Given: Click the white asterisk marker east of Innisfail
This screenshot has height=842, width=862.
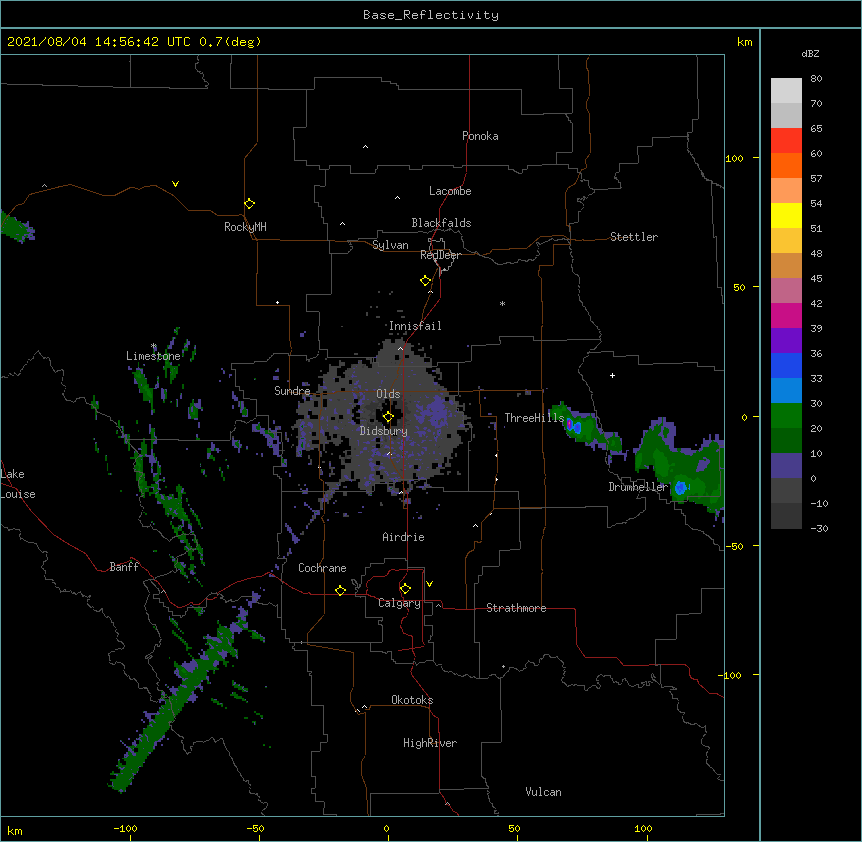Looking at the screenshot, I should pos(502,303).
